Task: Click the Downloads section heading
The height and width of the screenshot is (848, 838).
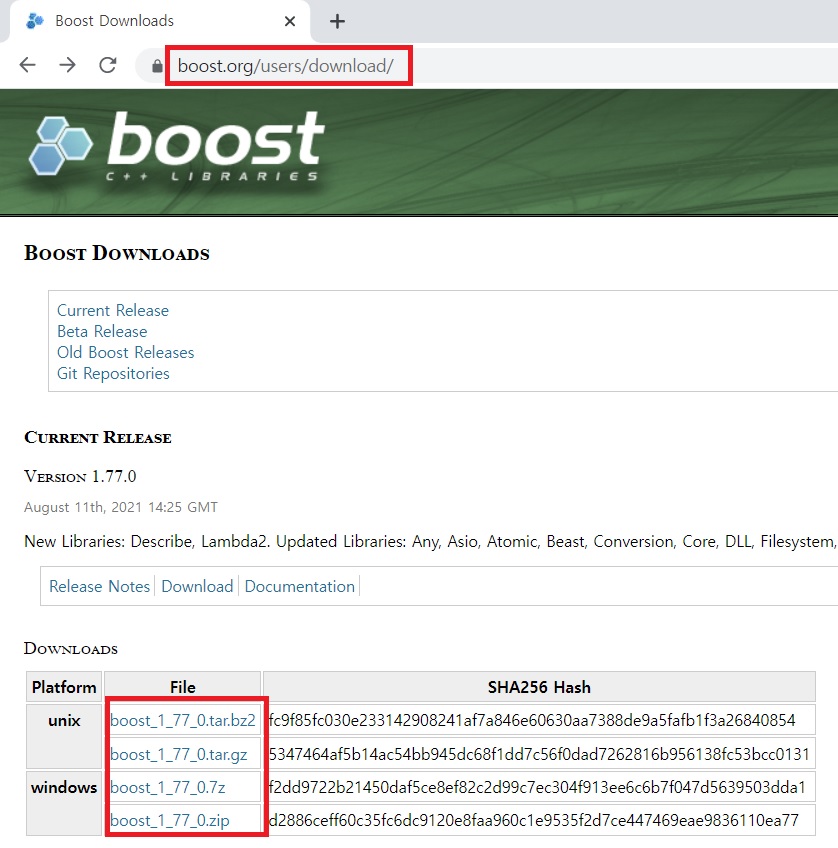Action: (x=71, y=648)
